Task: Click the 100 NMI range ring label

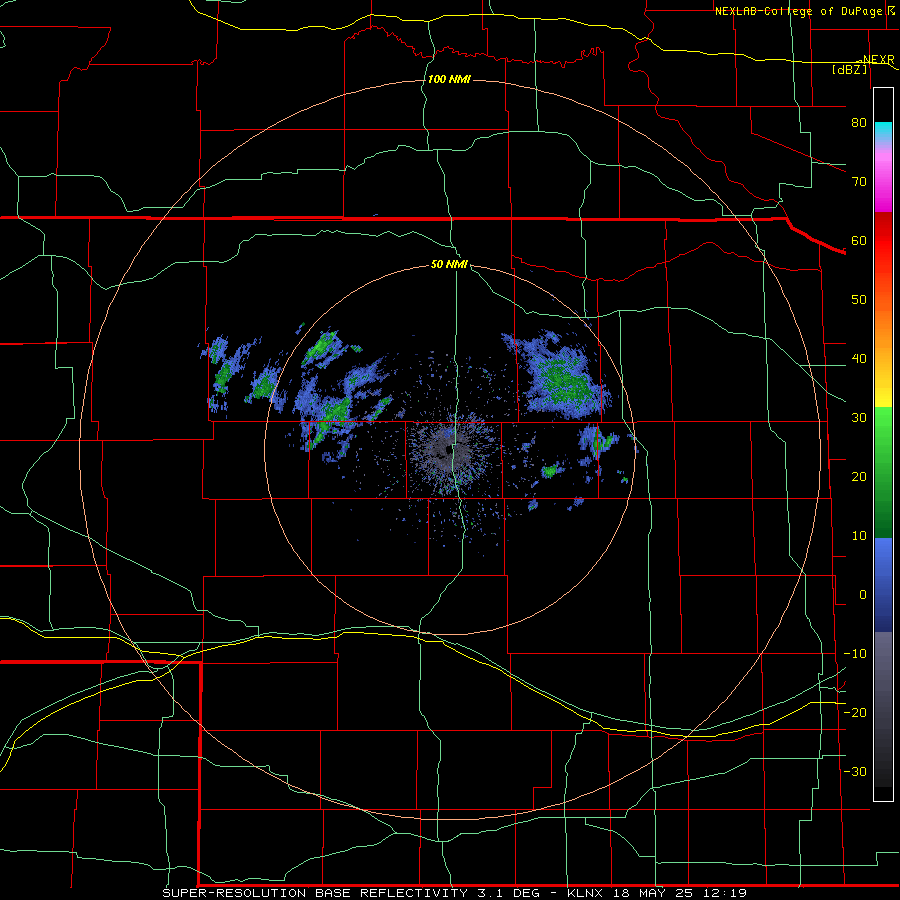Action: coord(449,79)
